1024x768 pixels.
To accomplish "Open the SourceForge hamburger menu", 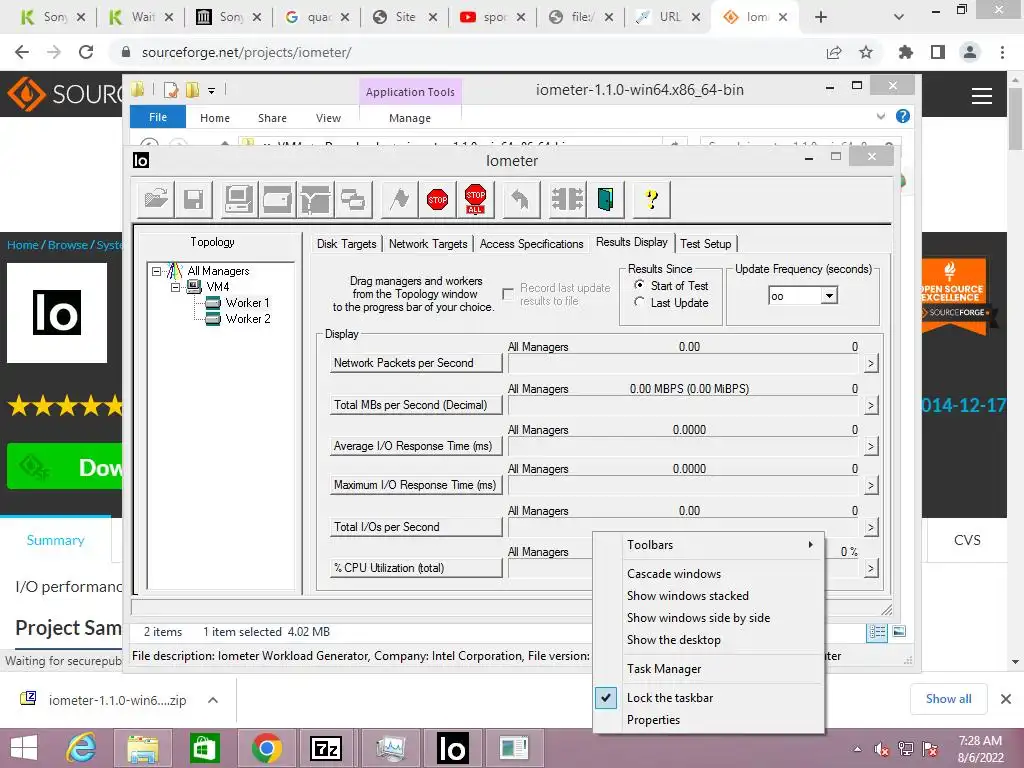I will (982, 96).
